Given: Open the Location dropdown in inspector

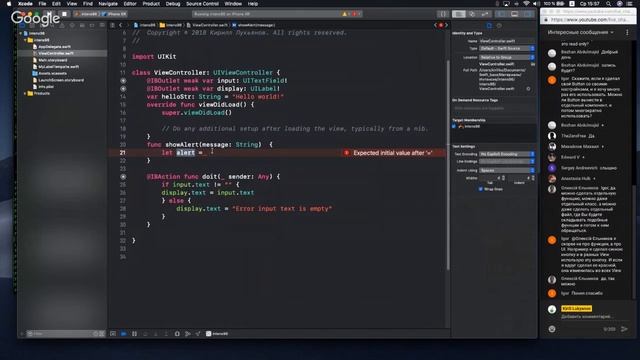Looking at the screenshot, I should click(x=507, y=58).
